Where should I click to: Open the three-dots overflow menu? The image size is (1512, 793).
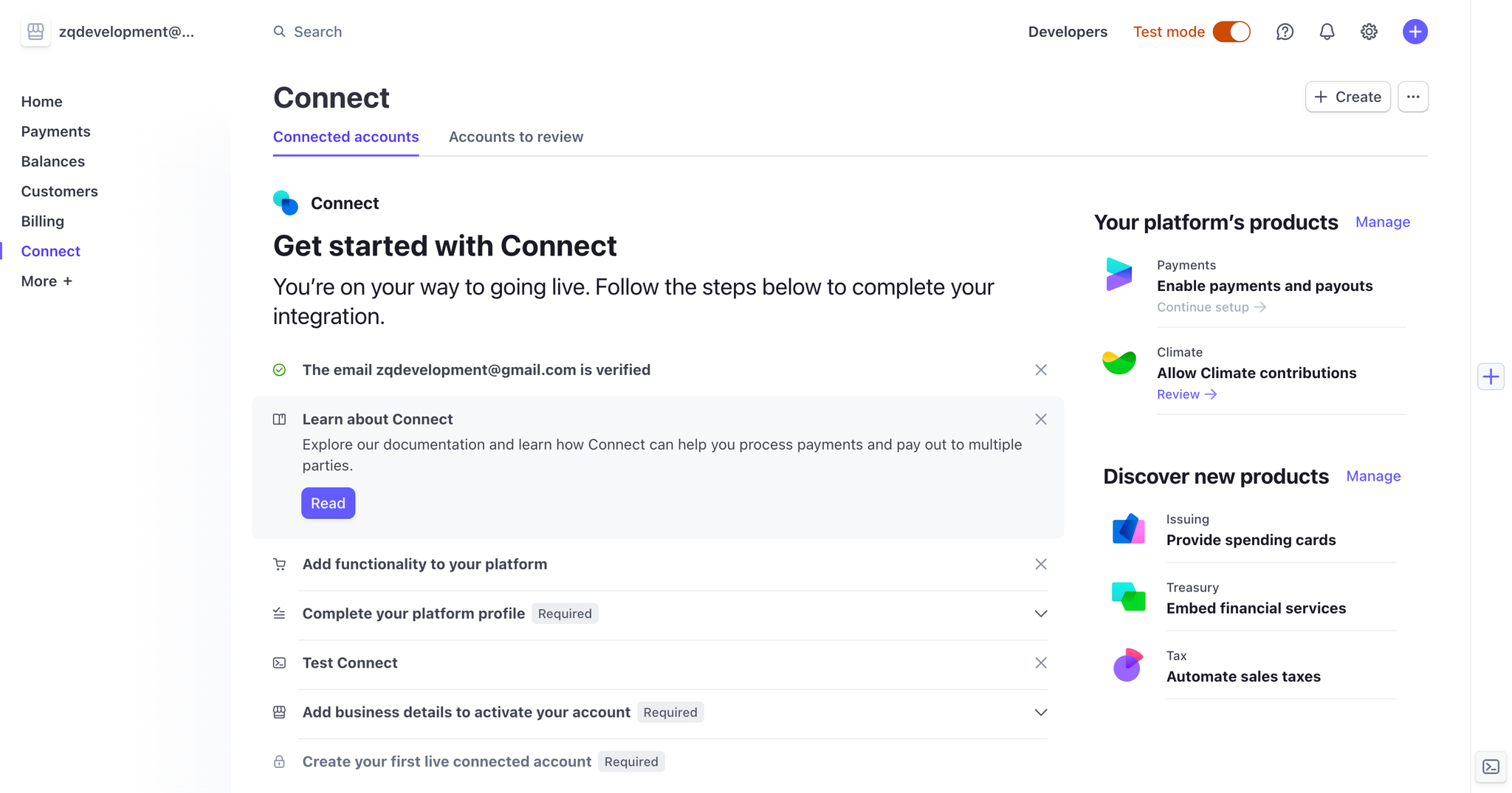1413,97
